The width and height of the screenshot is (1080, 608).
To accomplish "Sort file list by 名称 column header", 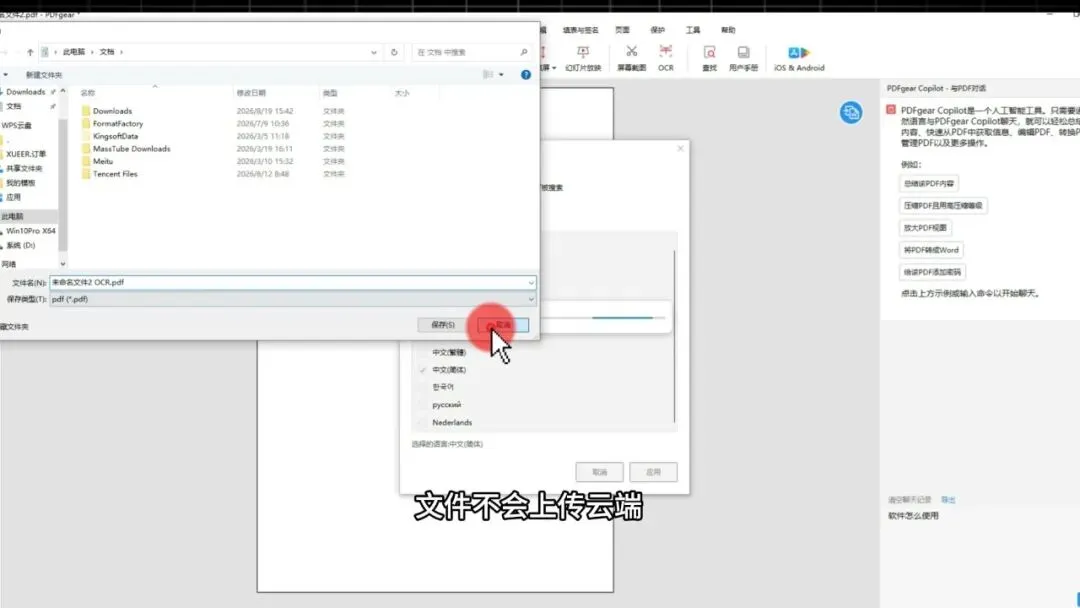I will [x=87, y=93].
